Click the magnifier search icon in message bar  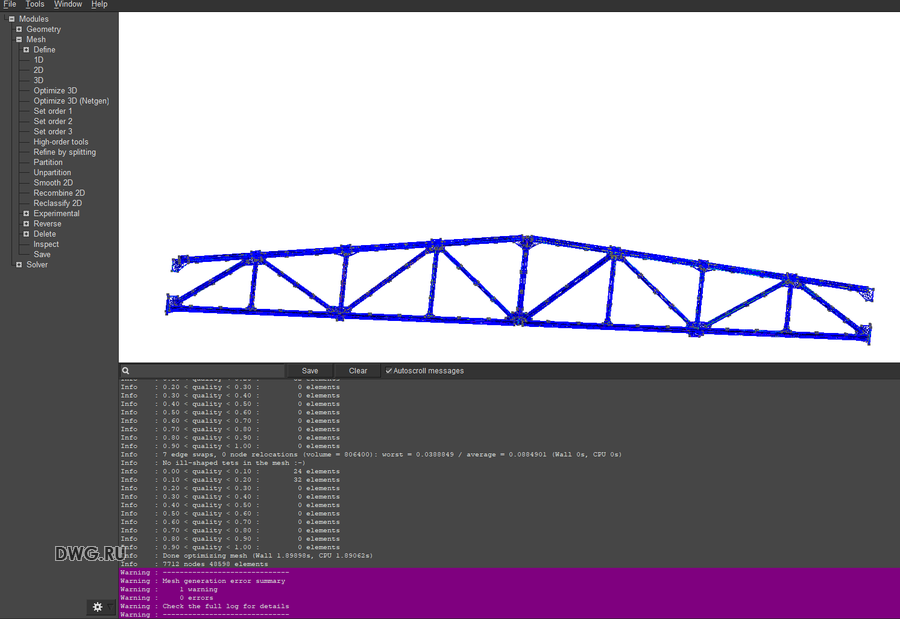coord(126,371)
